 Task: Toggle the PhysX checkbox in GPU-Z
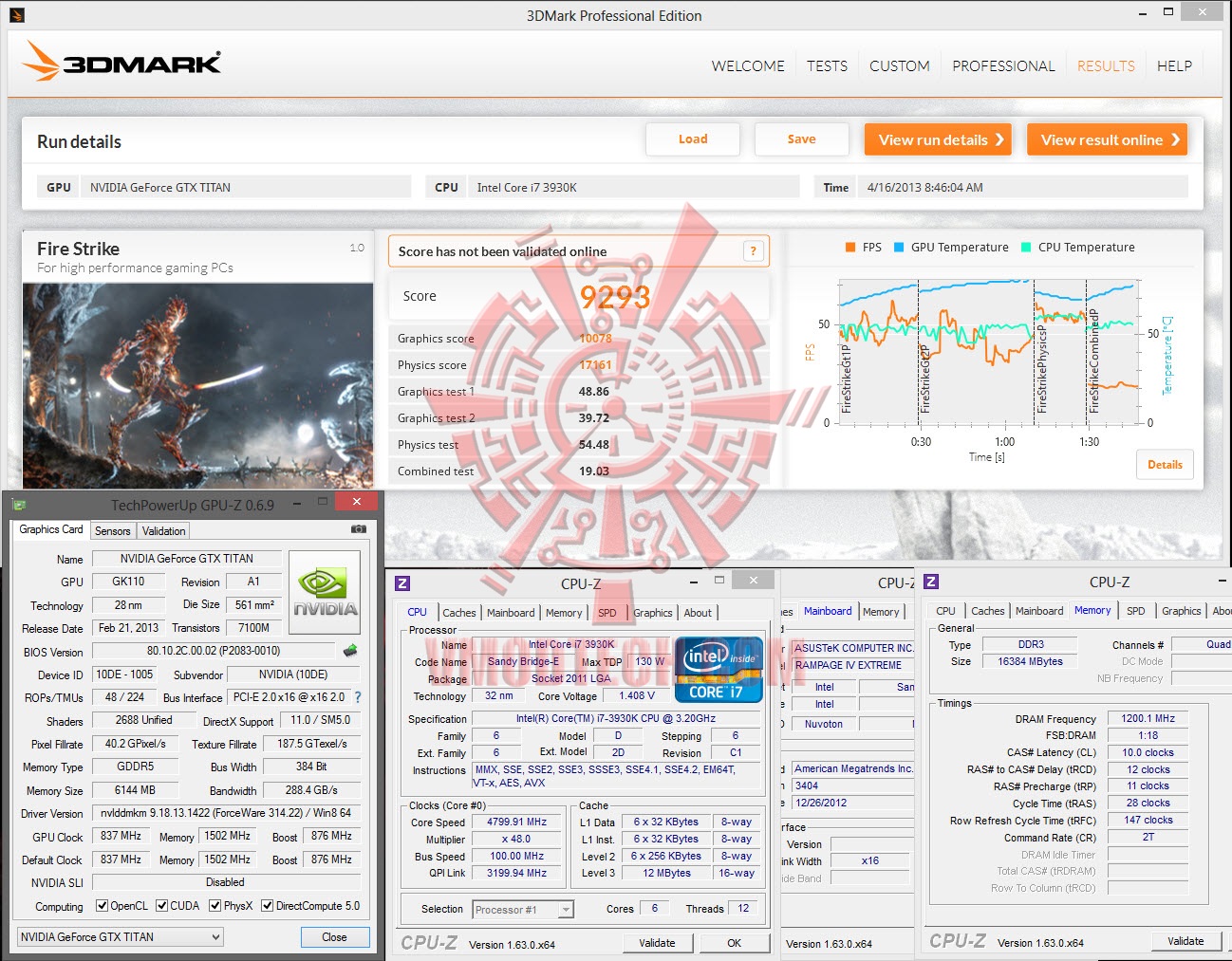pos(215,906)
